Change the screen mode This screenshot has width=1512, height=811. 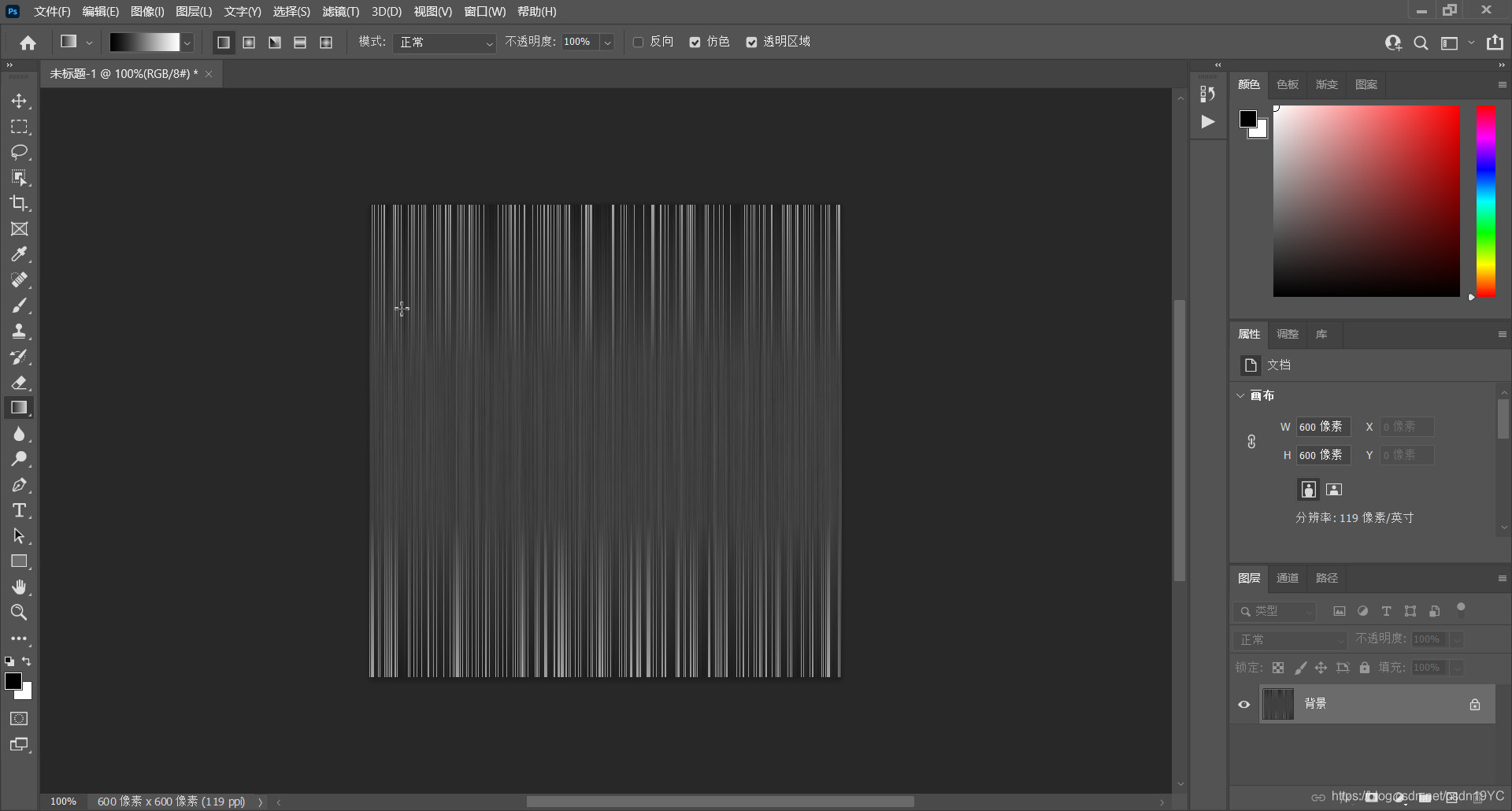point(19,745)
